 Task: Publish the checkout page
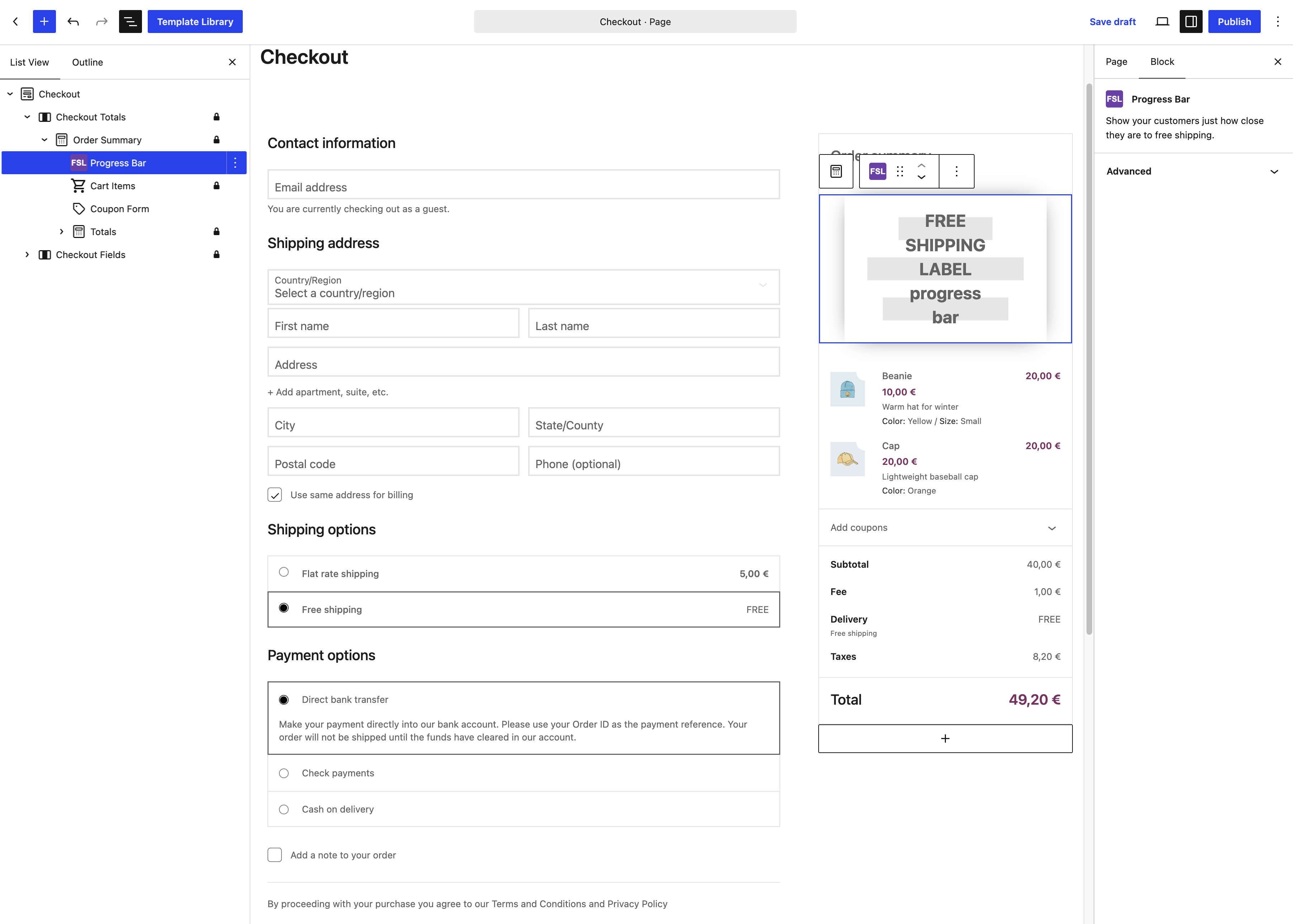tap(1234, 22)
